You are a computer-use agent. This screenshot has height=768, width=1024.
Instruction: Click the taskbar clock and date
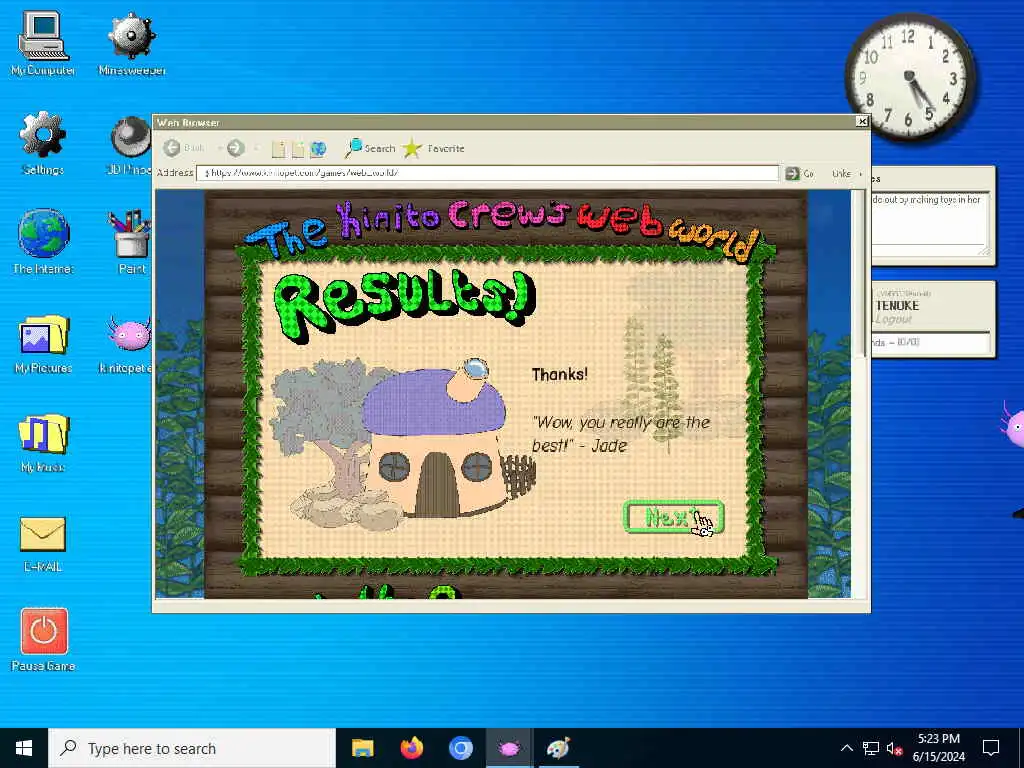(x=938, y=748)
